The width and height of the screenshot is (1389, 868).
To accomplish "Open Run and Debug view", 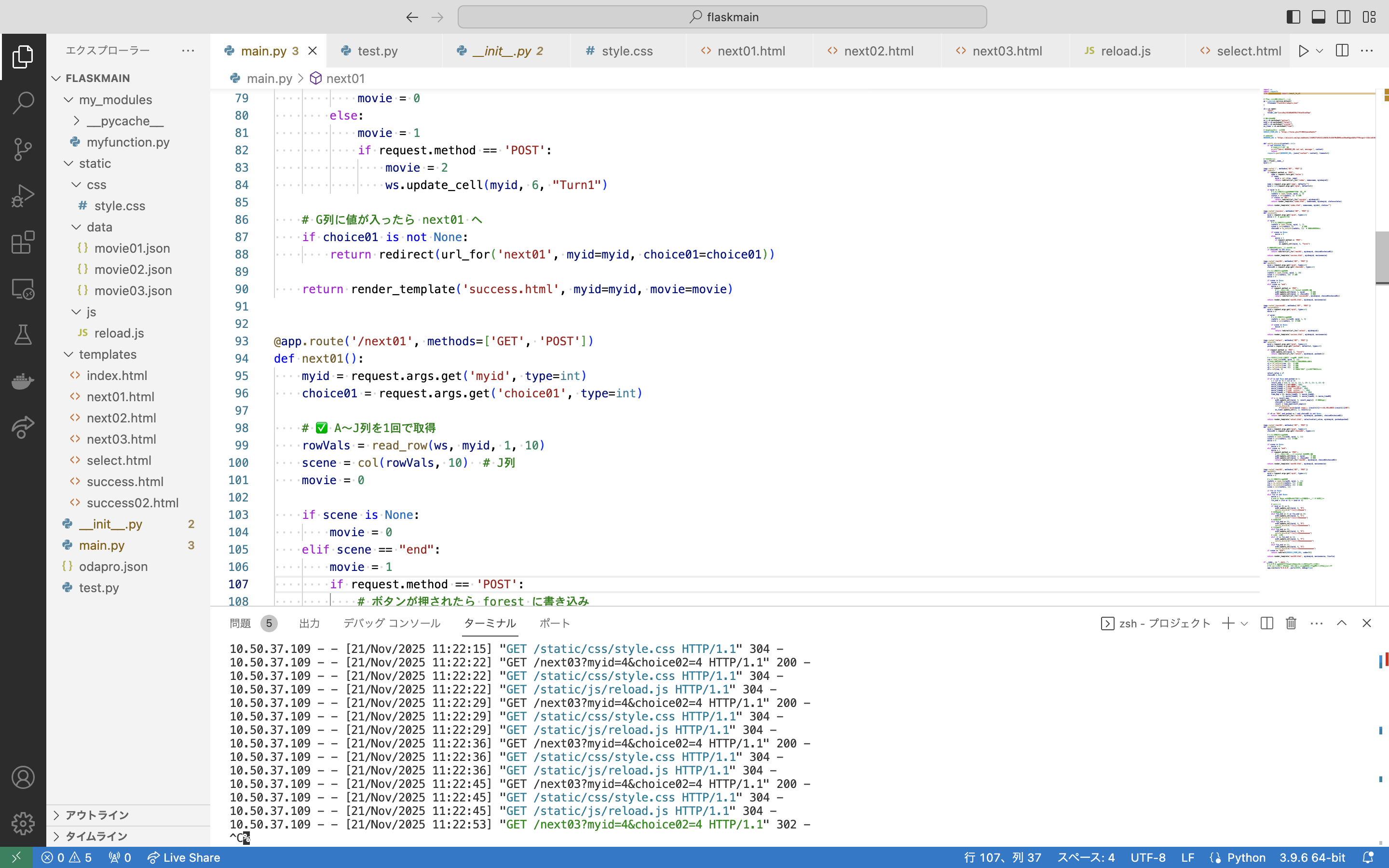I will [23, 196].
